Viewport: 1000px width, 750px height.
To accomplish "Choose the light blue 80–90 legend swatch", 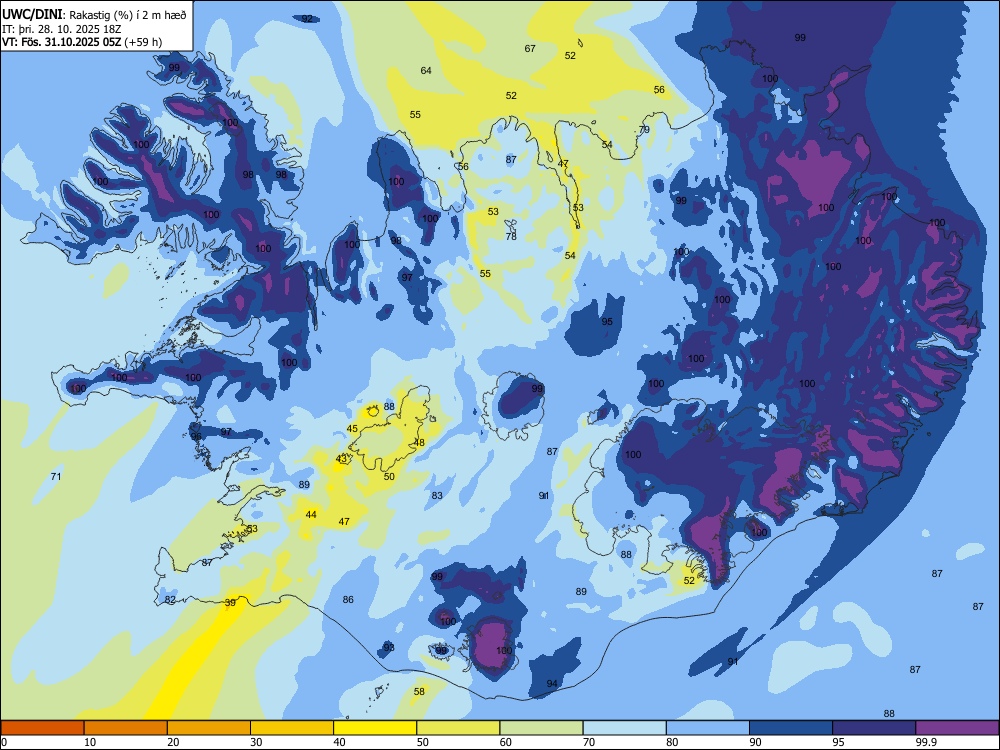I will tap(708, 728).
